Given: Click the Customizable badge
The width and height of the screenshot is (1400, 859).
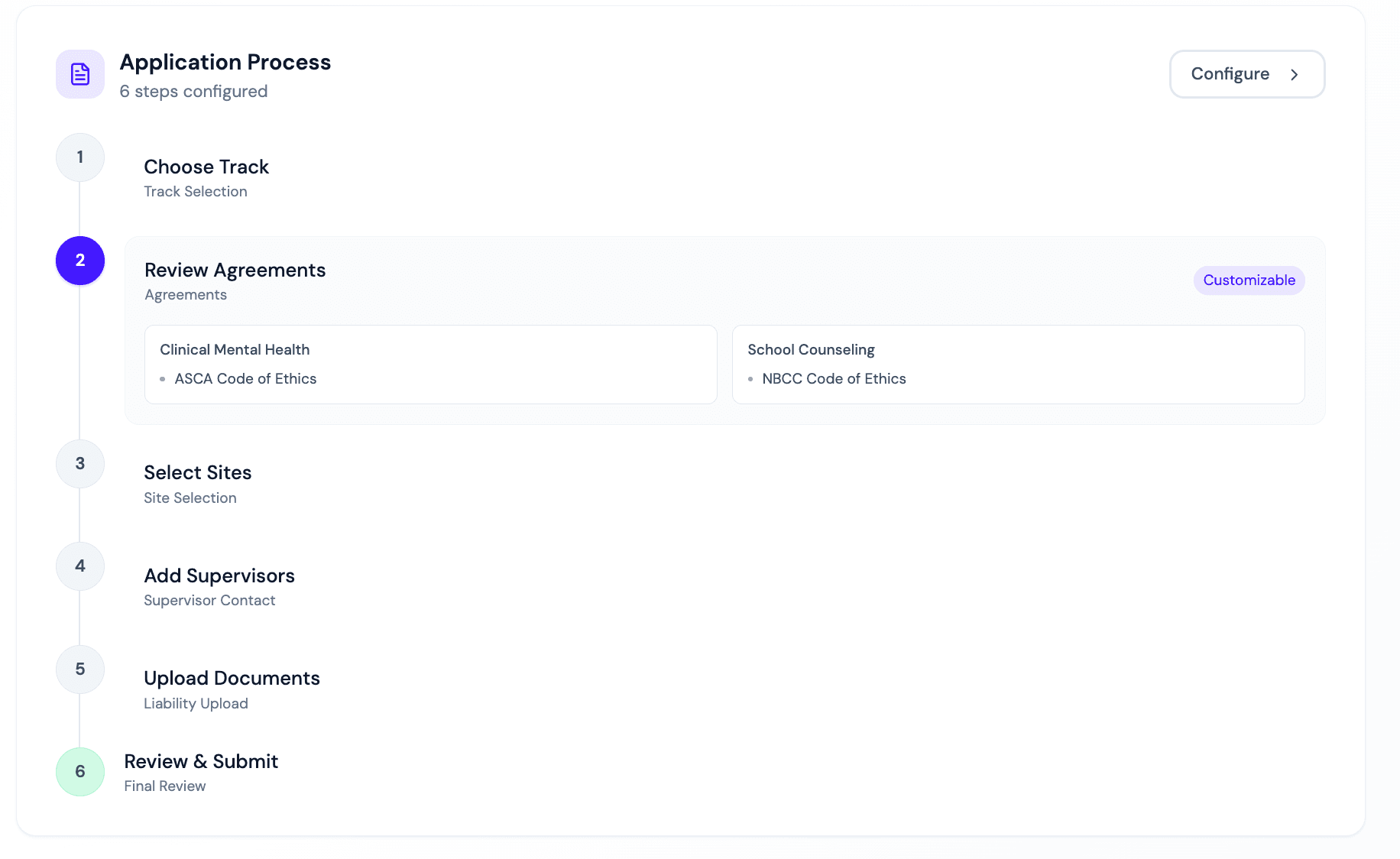Looking at the screenshot, I should click(x=1249, y=280).
